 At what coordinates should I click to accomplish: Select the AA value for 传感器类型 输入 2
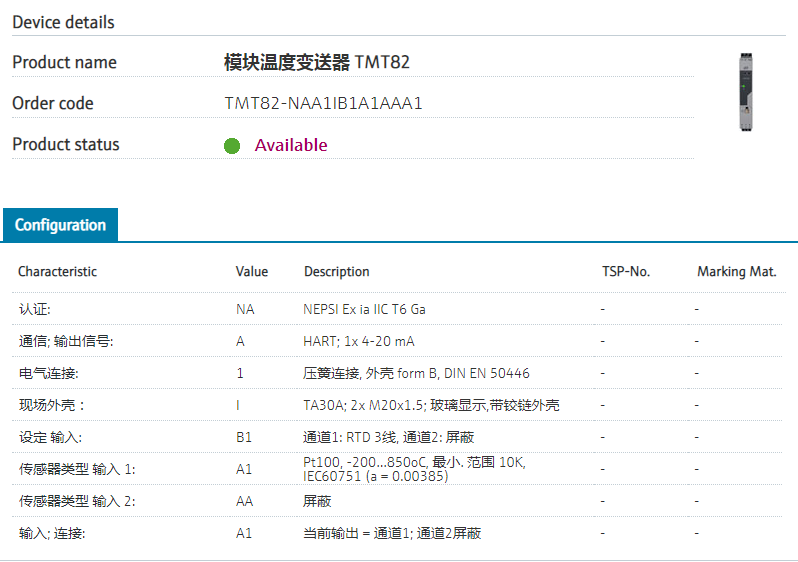245,501
